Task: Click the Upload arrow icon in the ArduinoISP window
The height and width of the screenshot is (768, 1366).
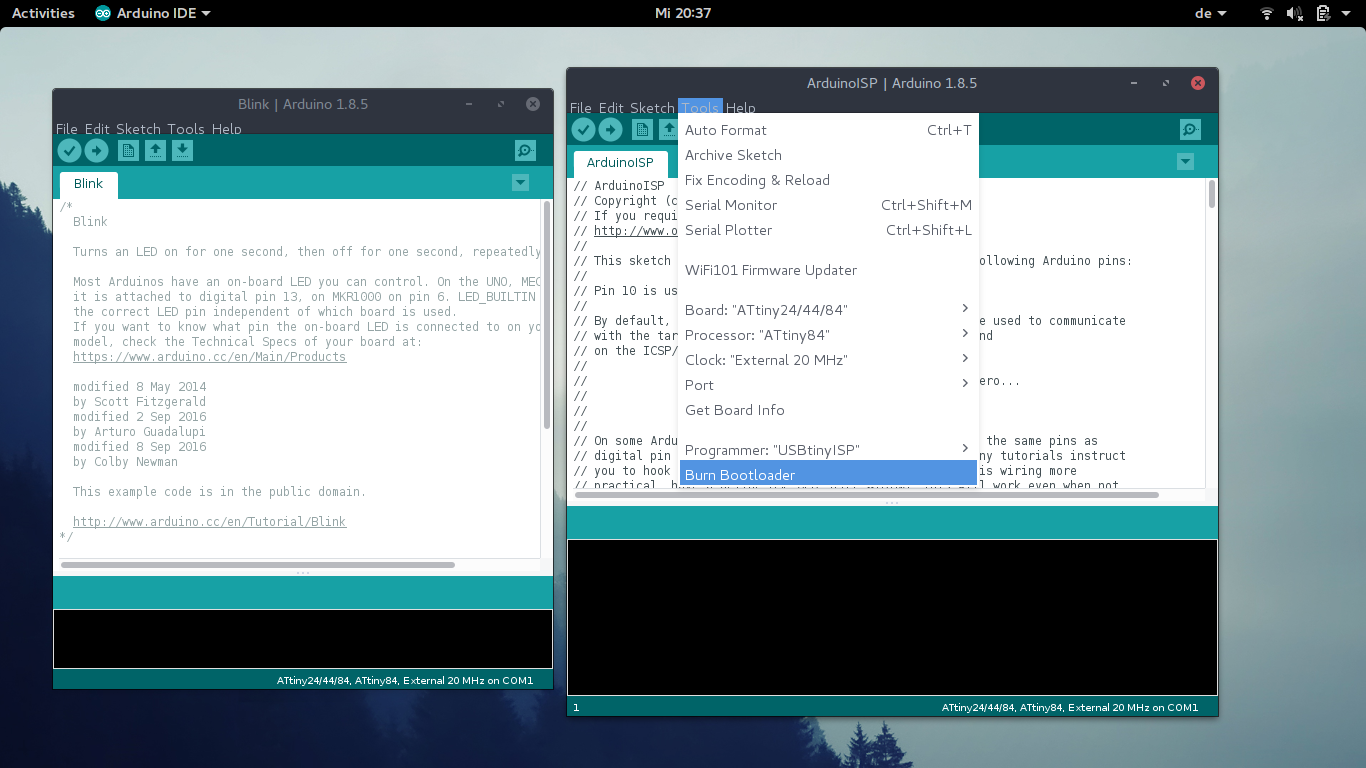Action: point(610,129)
